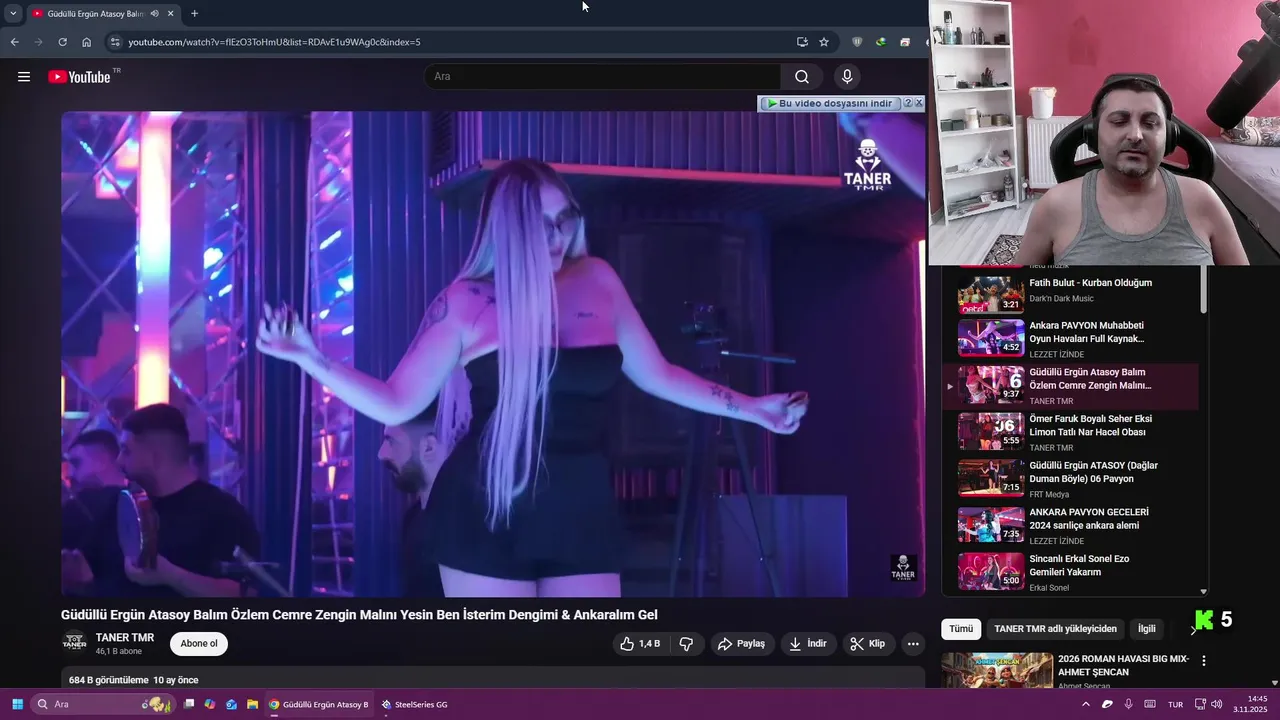Click the TANER TMR watermark in video corner
Viewport: 1280px width, 720px height.
(903, 568)
